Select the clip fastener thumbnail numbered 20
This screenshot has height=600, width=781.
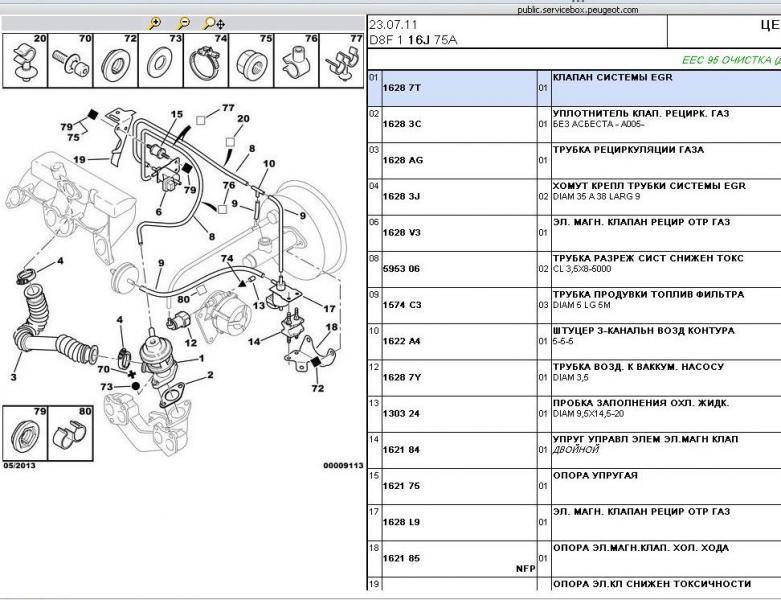(x=25, y=62)
